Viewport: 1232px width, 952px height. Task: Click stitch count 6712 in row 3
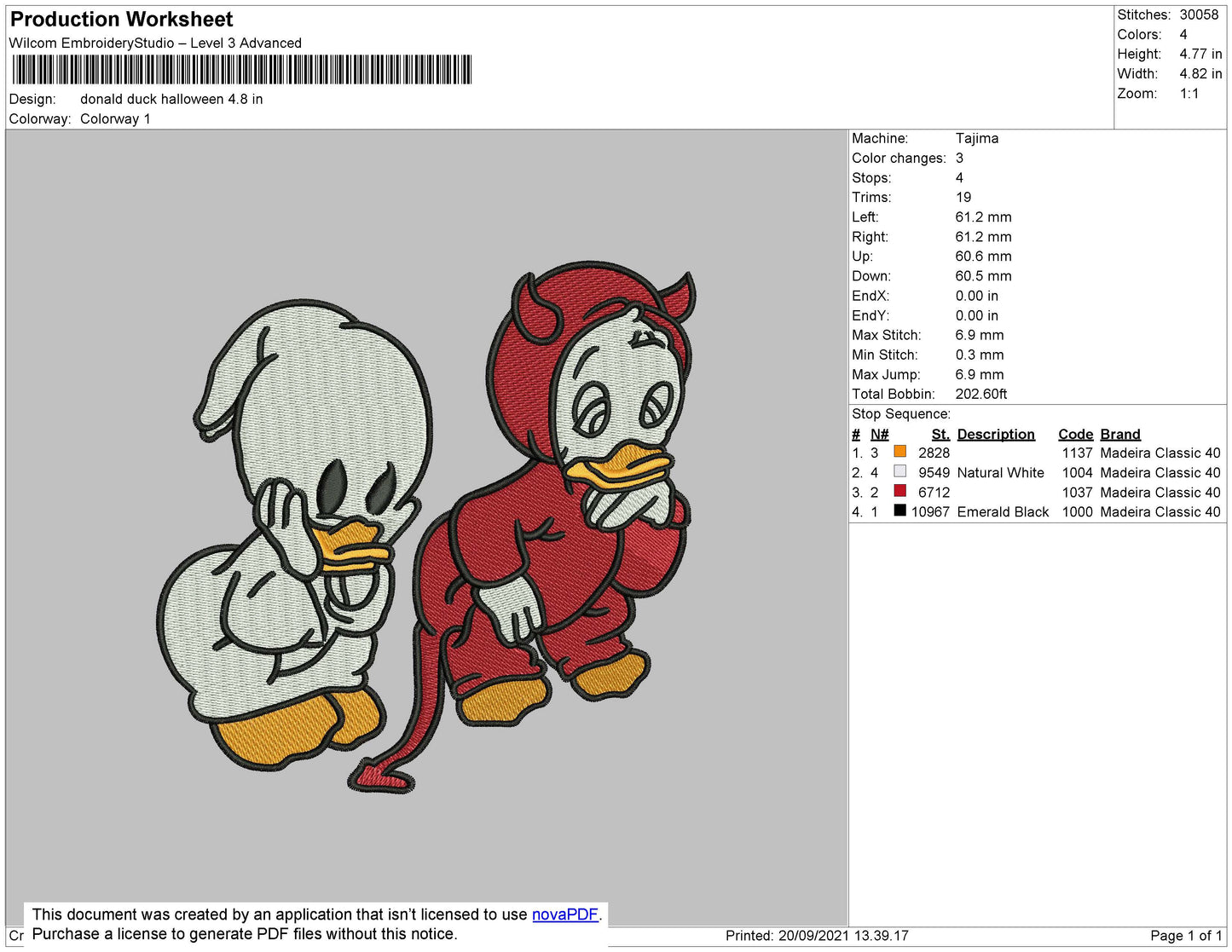click(x=934, y=493)
